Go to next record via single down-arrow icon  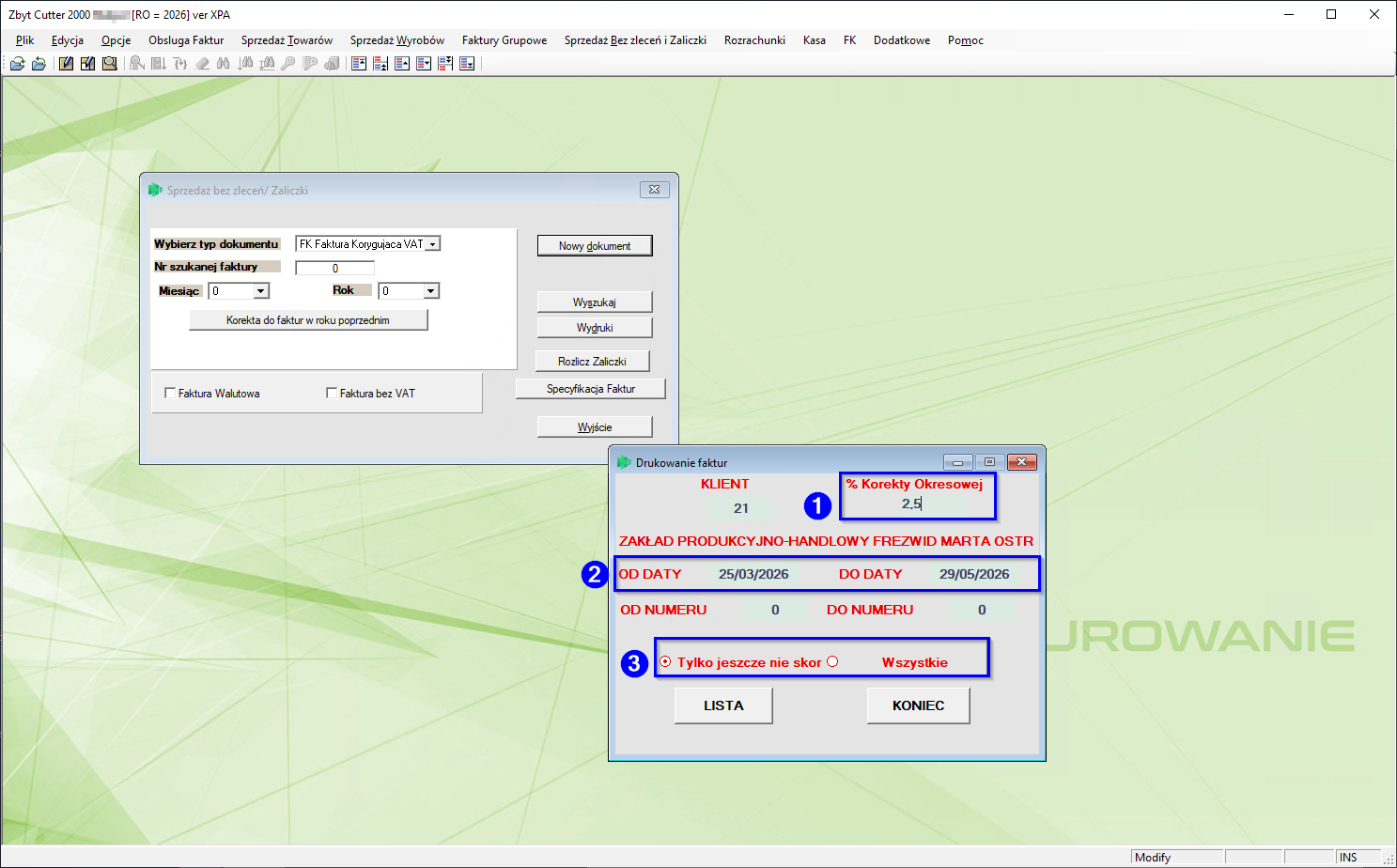(x=424, y=64)
